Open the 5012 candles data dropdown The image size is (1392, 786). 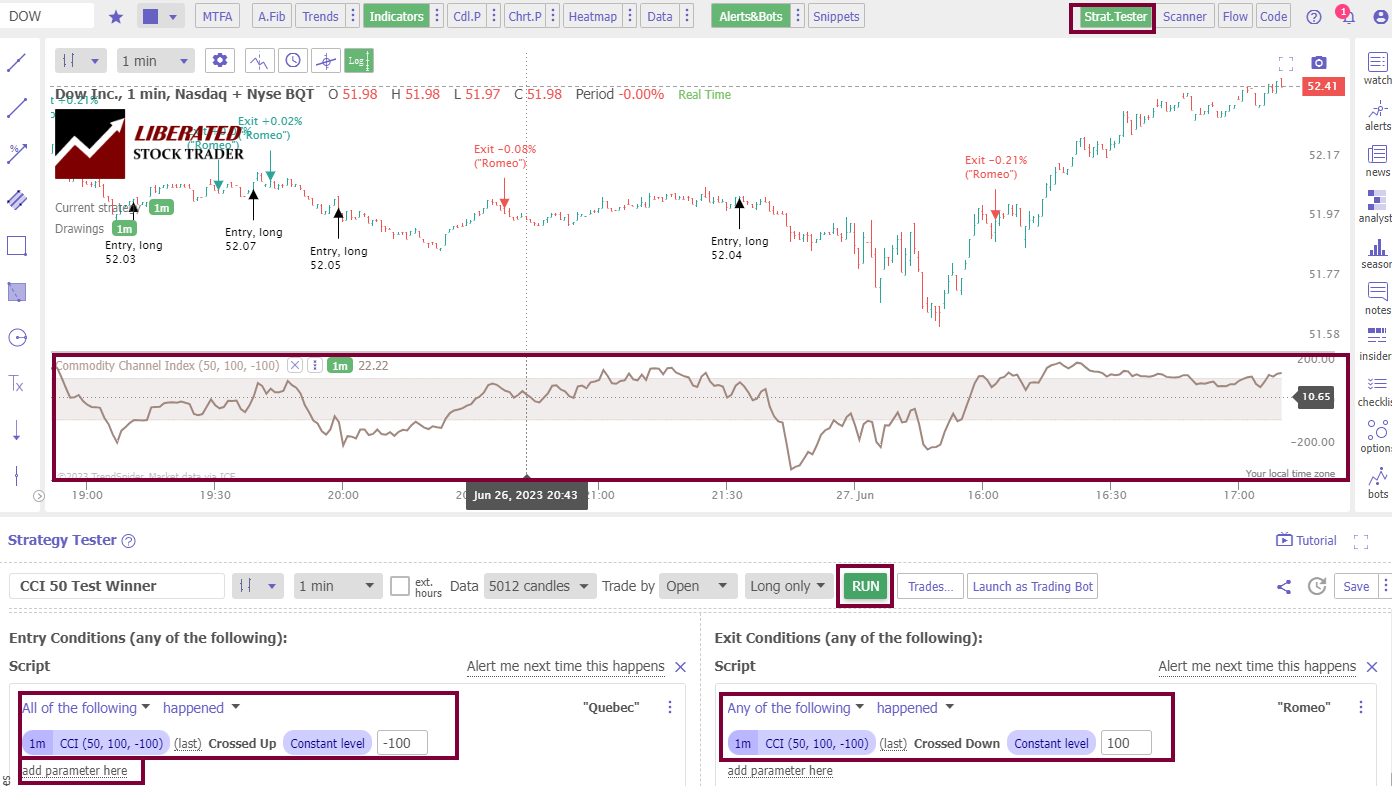539,586
